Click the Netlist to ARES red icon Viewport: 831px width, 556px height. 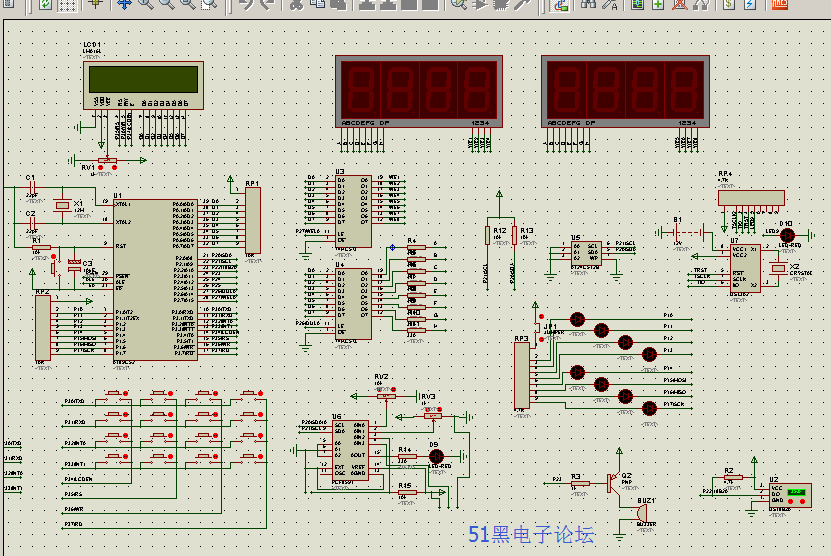click(780, 4)
